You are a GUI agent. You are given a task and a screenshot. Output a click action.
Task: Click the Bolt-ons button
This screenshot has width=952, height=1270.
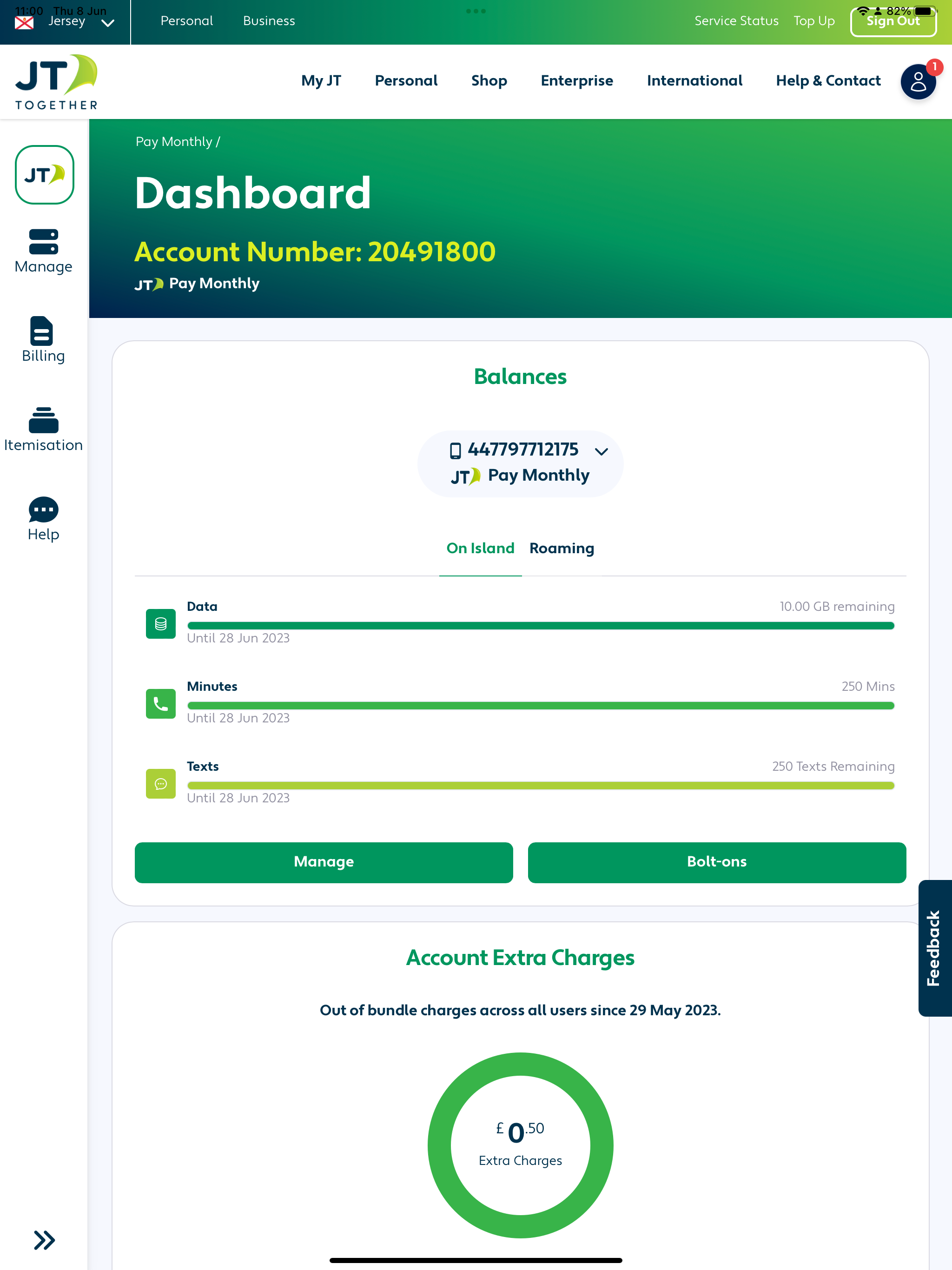[x=717, y=862]
